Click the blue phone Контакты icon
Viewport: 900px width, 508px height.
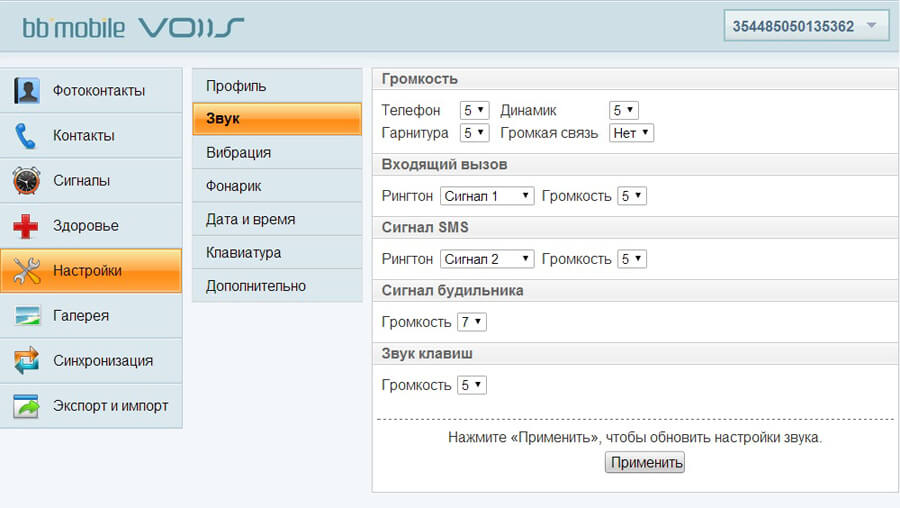coord(25,136)
